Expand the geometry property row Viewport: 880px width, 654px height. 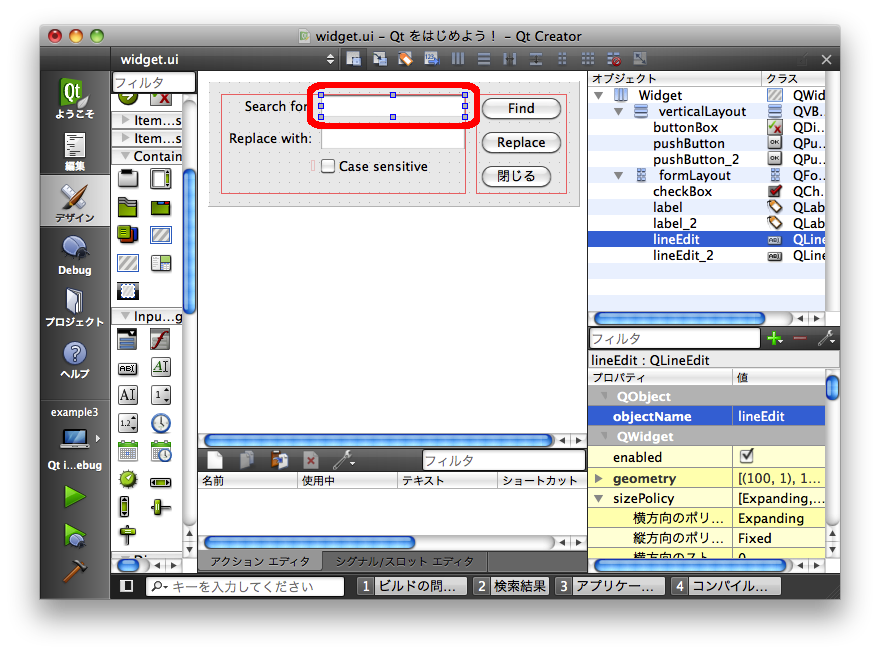[599, 479]
